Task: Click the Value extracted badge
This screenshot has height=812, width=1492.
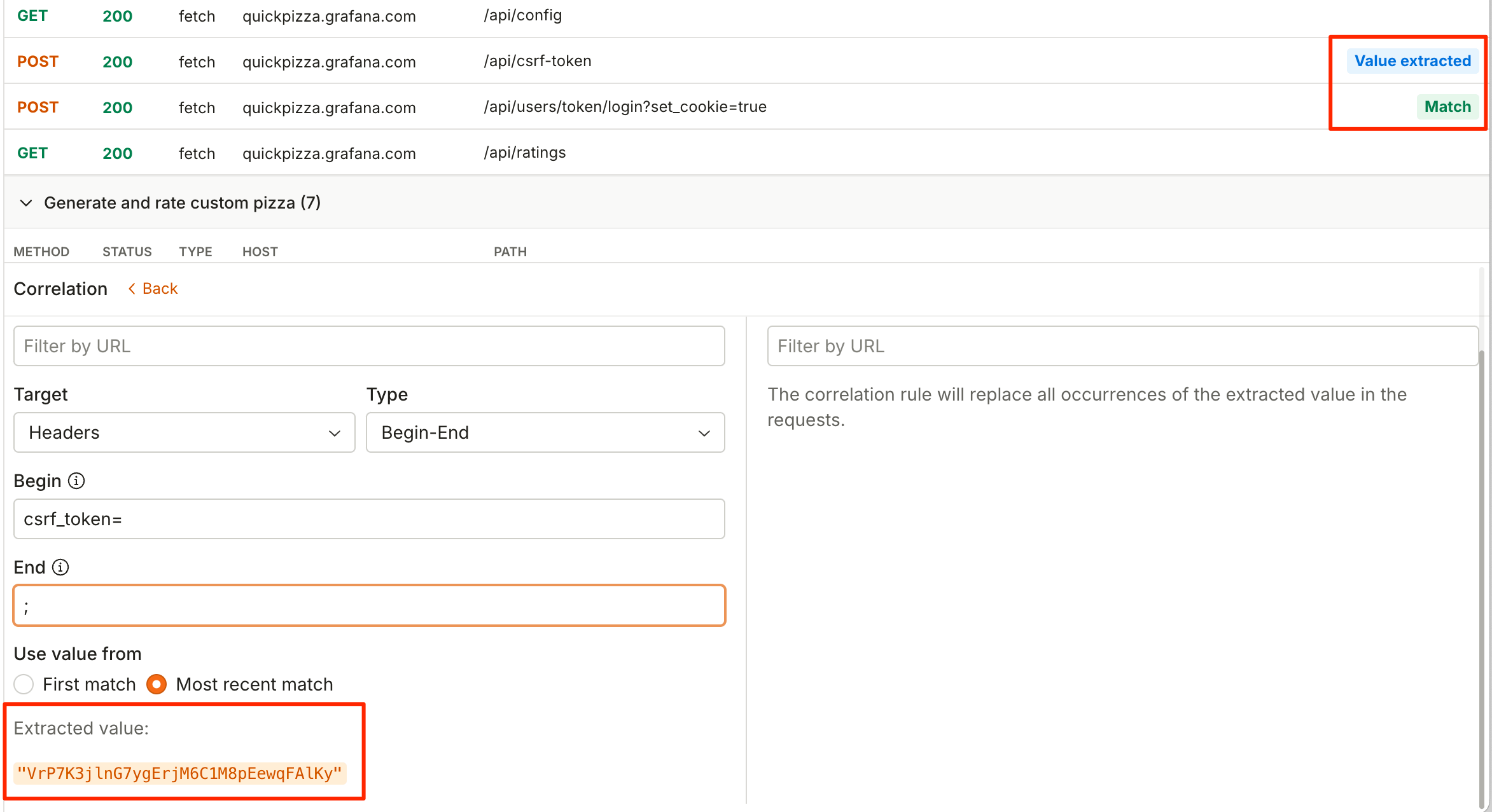Action: point(1412,61)
